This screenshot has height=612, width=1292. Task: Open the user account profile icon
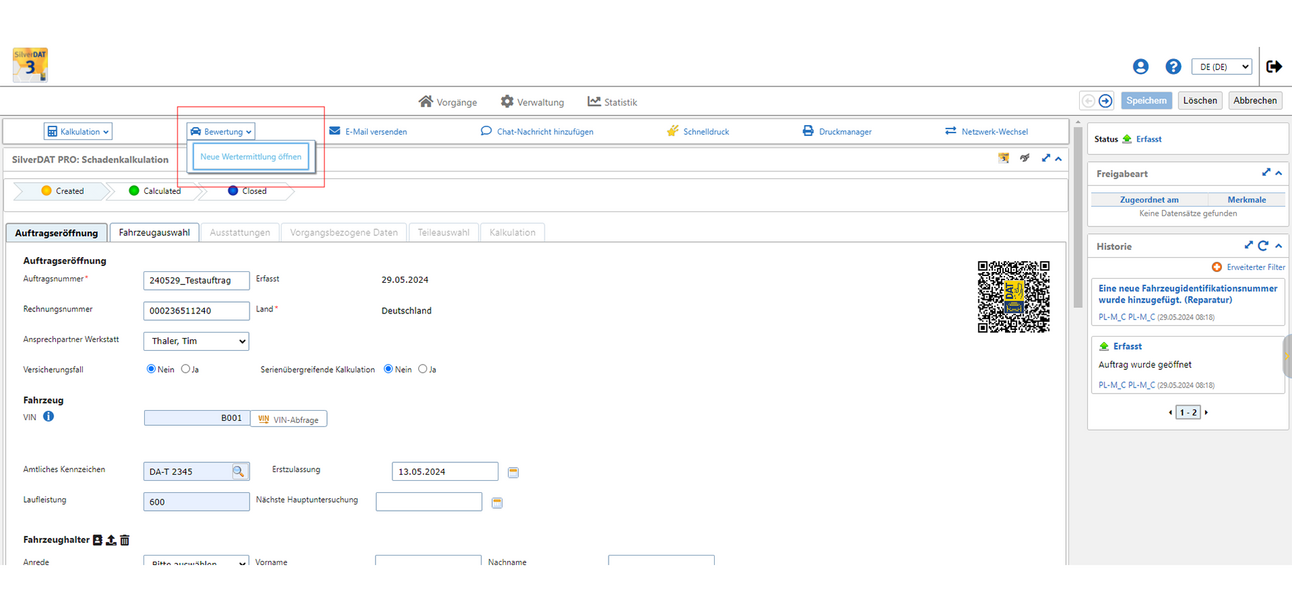click(1141, 67)
